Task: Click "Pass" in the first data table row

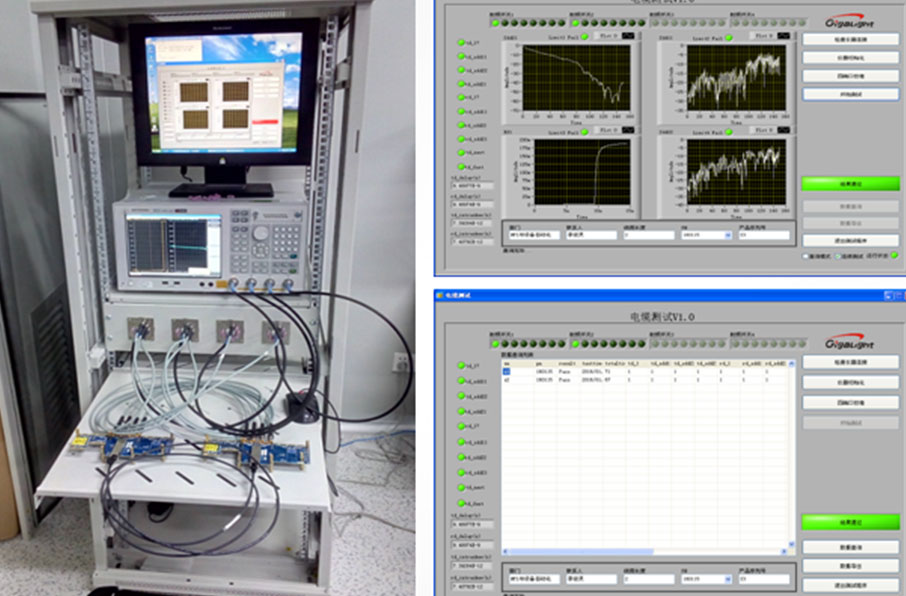Action: (565, 372)
